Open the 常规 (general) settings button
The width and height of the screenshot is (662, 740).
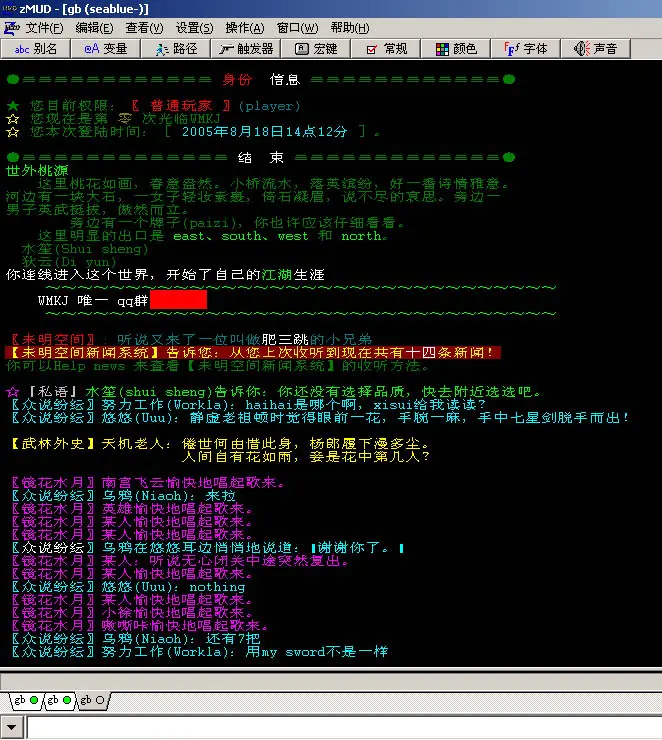385,49
